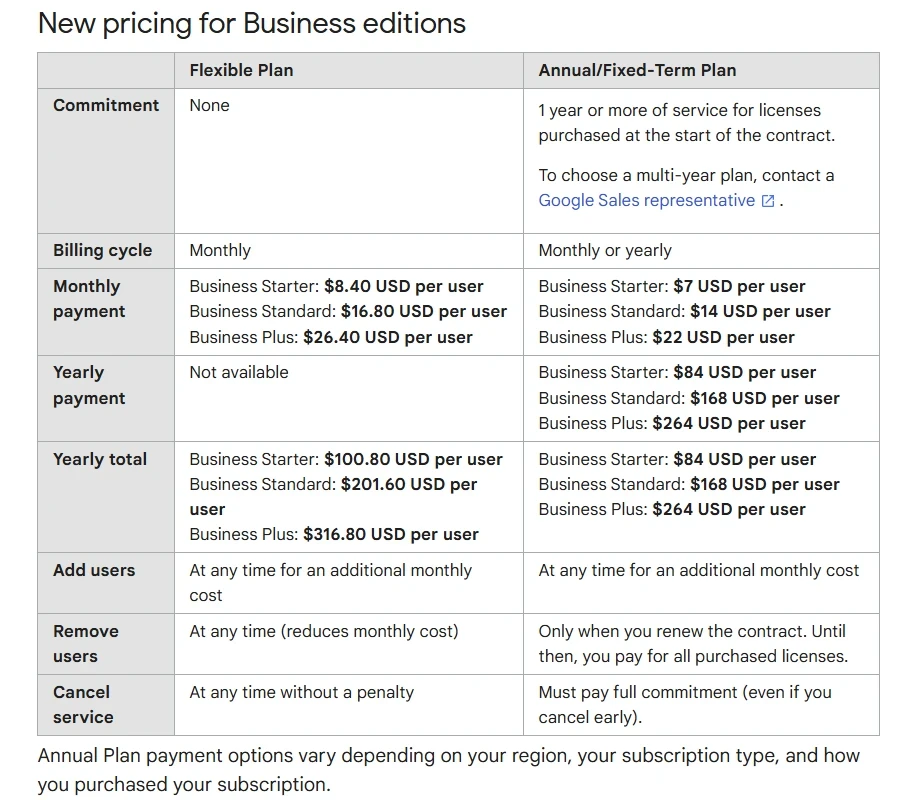The width and height of the screenshot is (898, 800).
Task: Click the Monthly payment row label
Action: pyautogui.click(x=88, y=299)
